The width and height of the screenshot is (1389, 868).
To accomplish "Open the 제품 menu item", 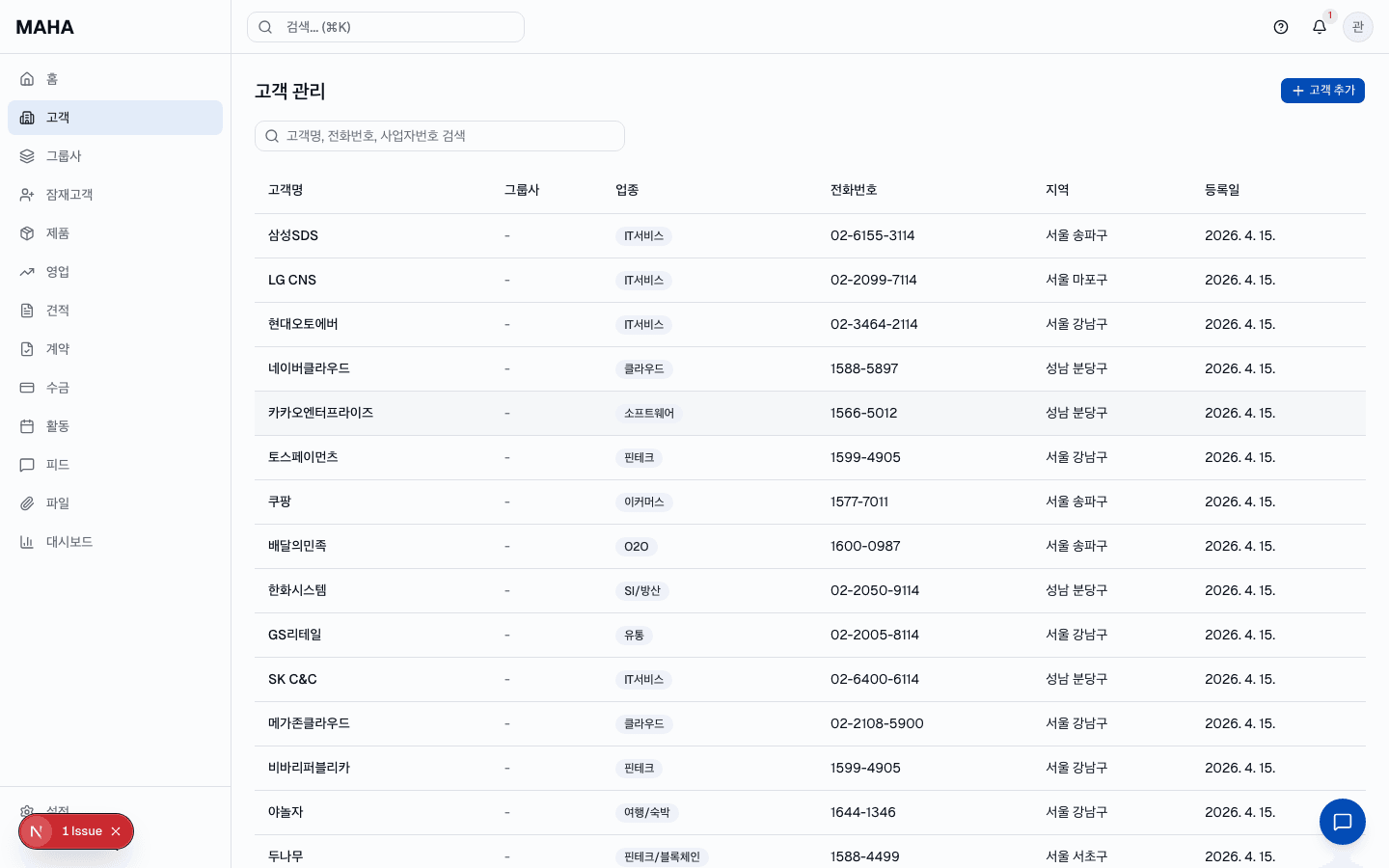I will pos(115,233).
